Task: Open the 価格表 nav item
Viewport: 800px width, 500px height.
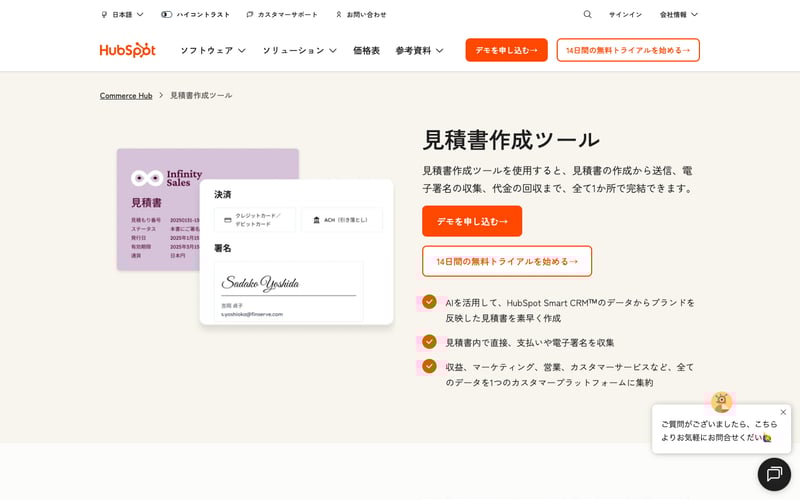Action: click(366, 51)
